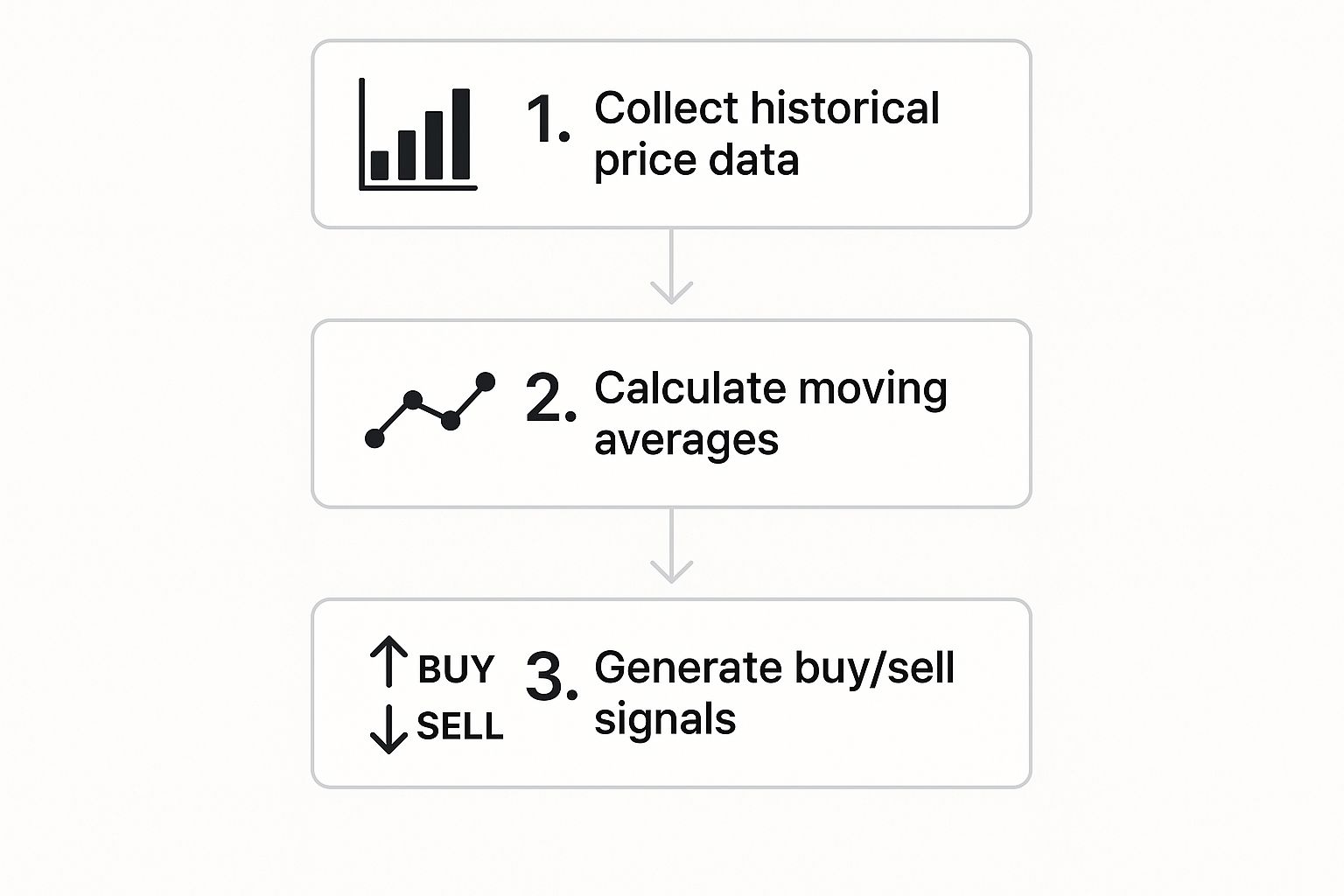The height and width of the screenshot is (896, 1344).
Task: Select the BUY label
Action: tap(456, 669)
